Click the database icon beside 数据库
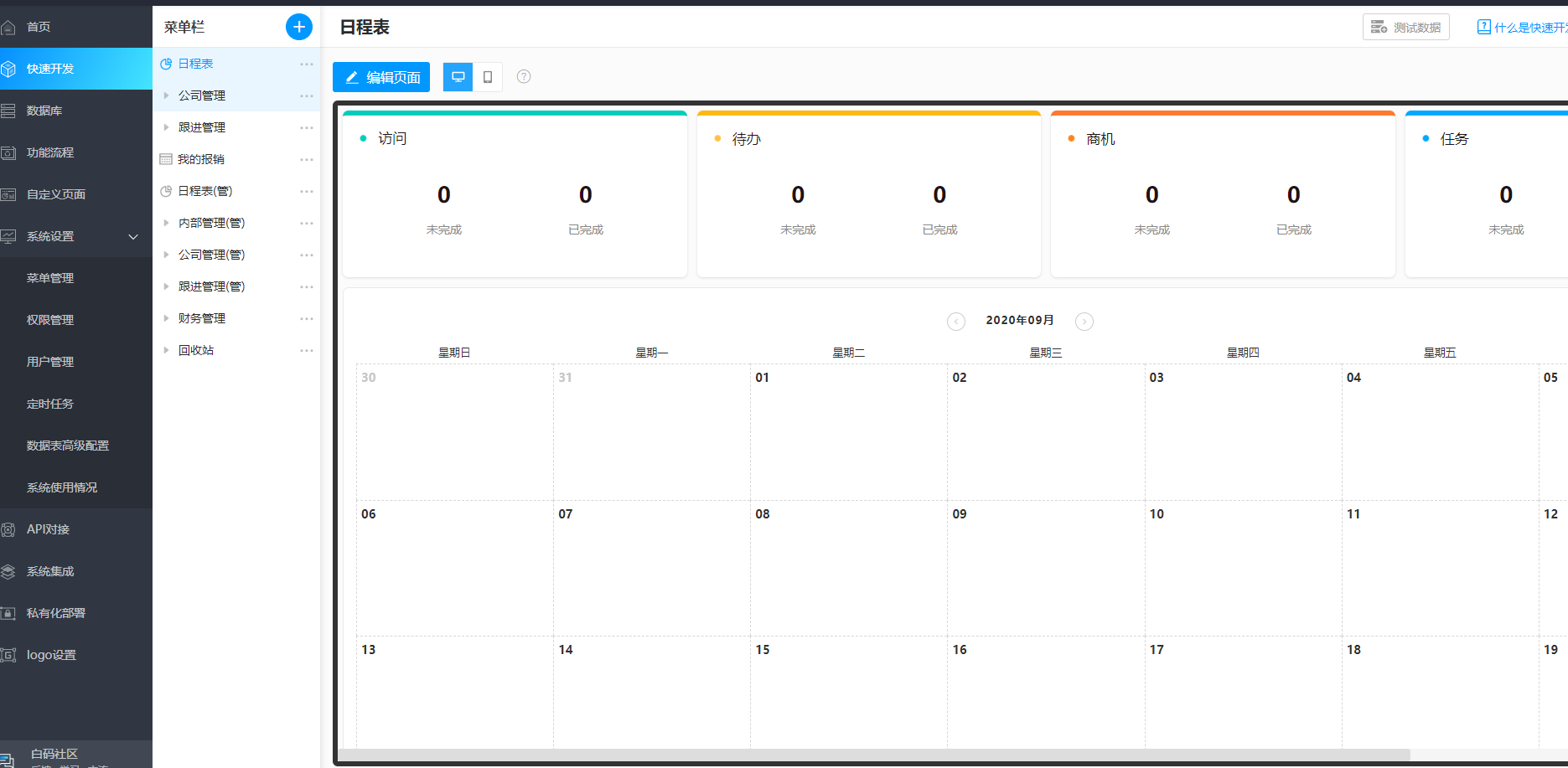1568x768 pixels. [x=8, y=111]
